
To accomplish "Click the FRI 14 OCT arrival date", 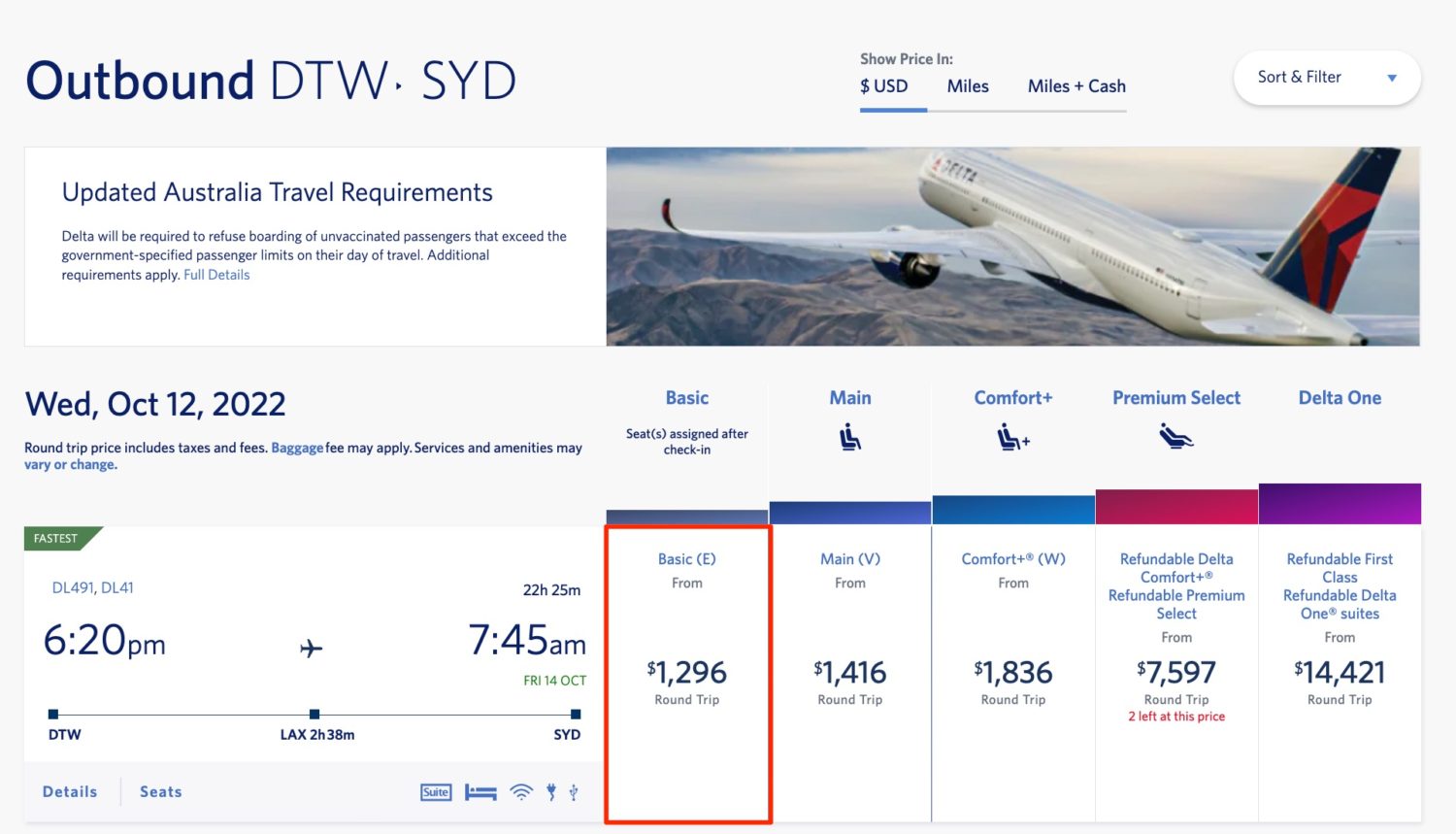I will 555,681.
